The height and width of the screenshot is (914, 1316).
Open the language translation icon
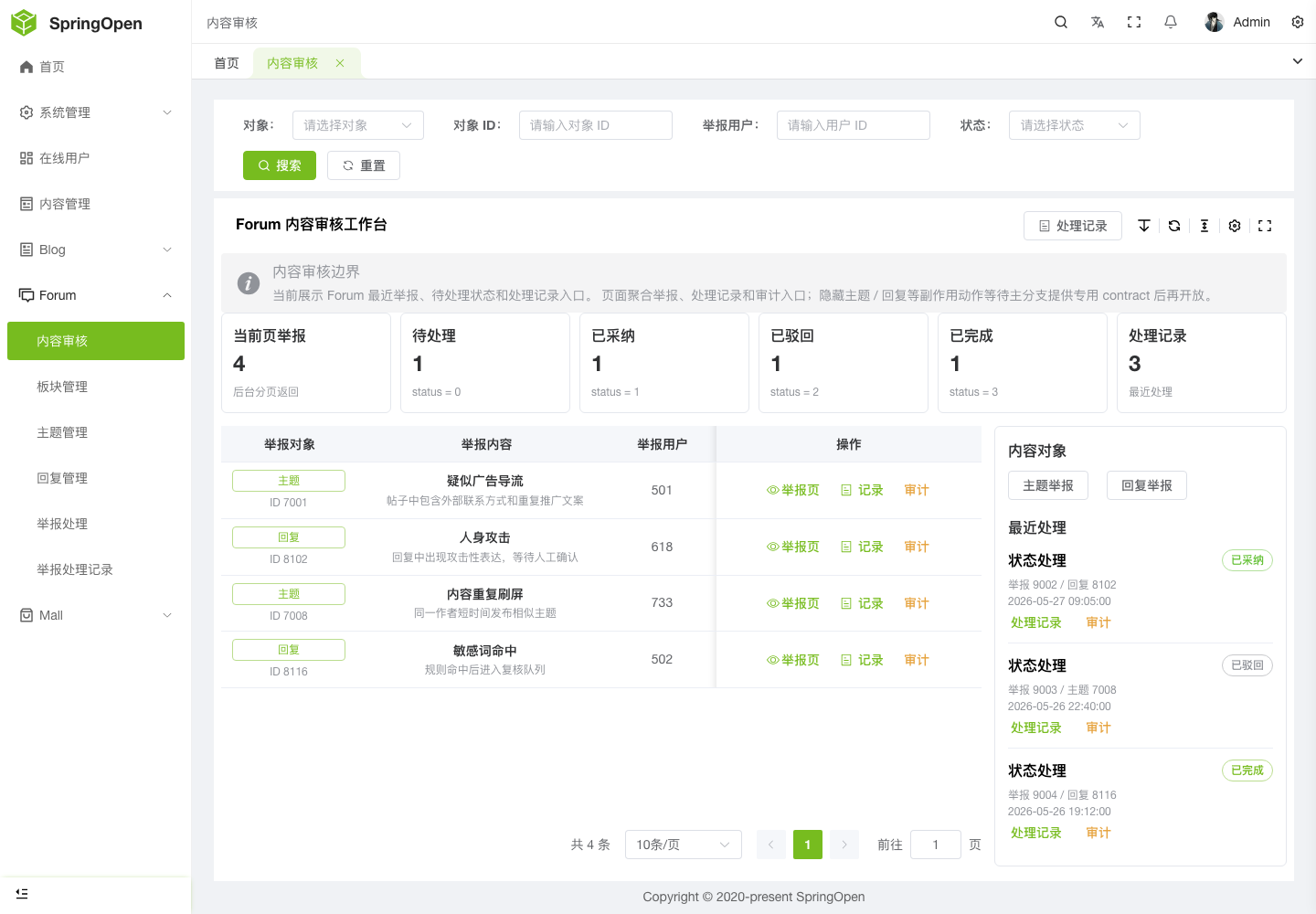(1098, 22)
